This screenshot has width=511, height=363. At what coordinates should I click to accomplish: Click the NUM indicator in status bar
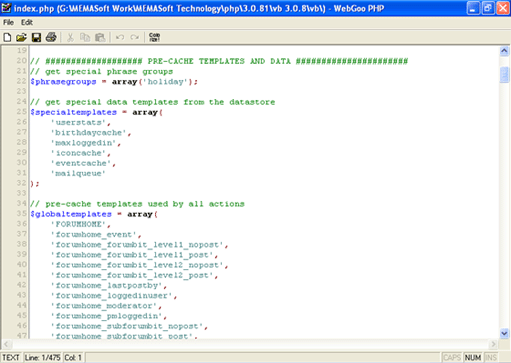pos(473,358)
